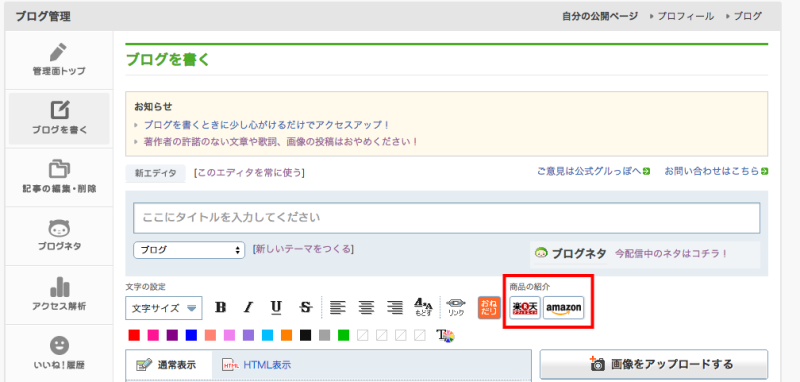Open the access-up tips notice link

pyautogui.click(x=267, y=124)
